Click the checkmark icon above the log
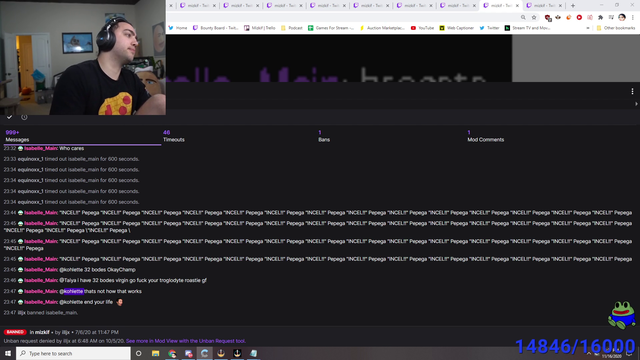The image size is (640, 360). 9,117
